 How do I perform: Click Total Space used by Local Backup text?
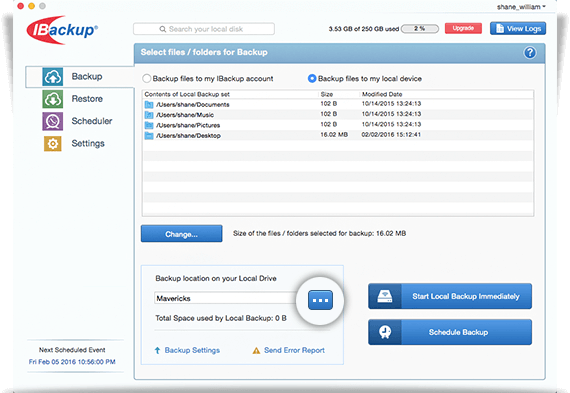221,318
